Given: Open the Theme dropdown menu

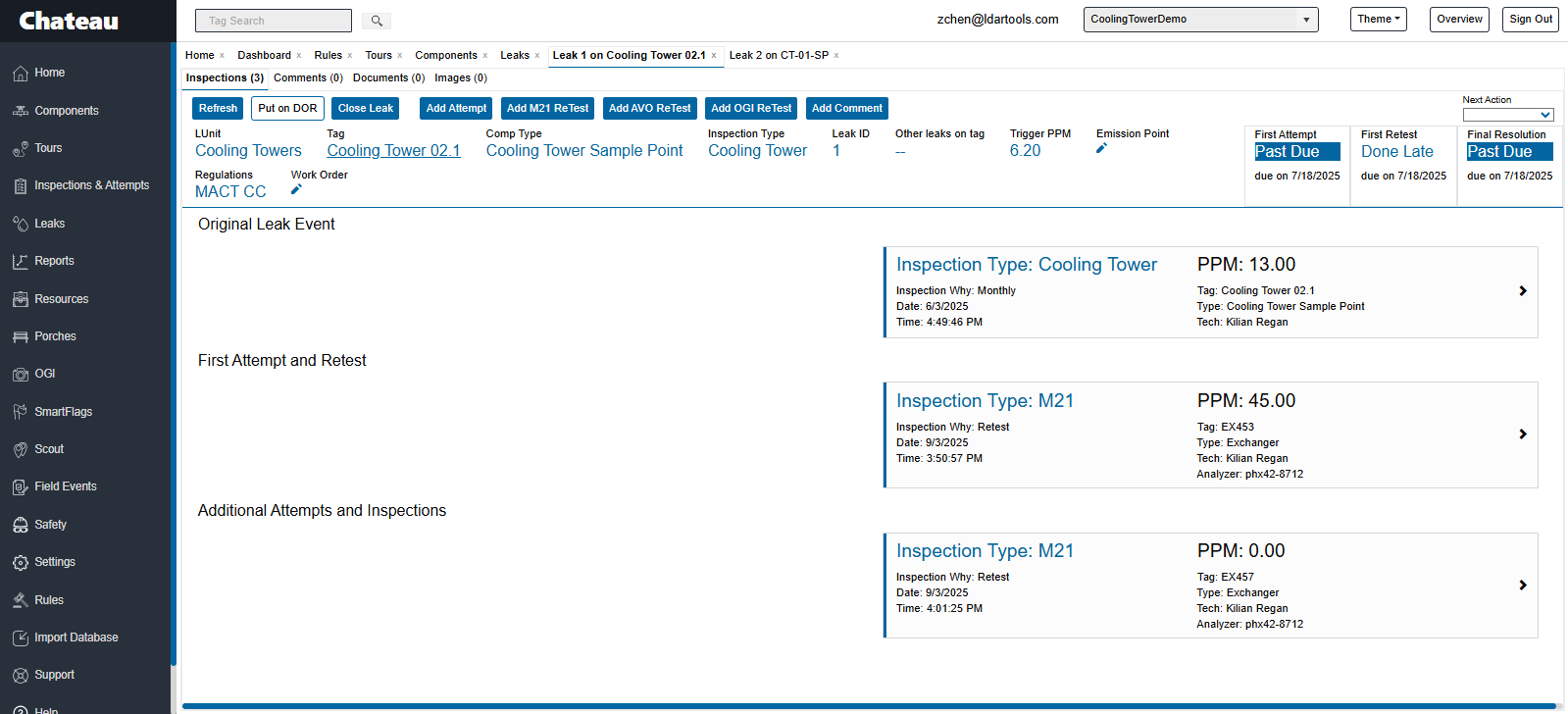Looking at the screenshot, I should click(1378, 20).
